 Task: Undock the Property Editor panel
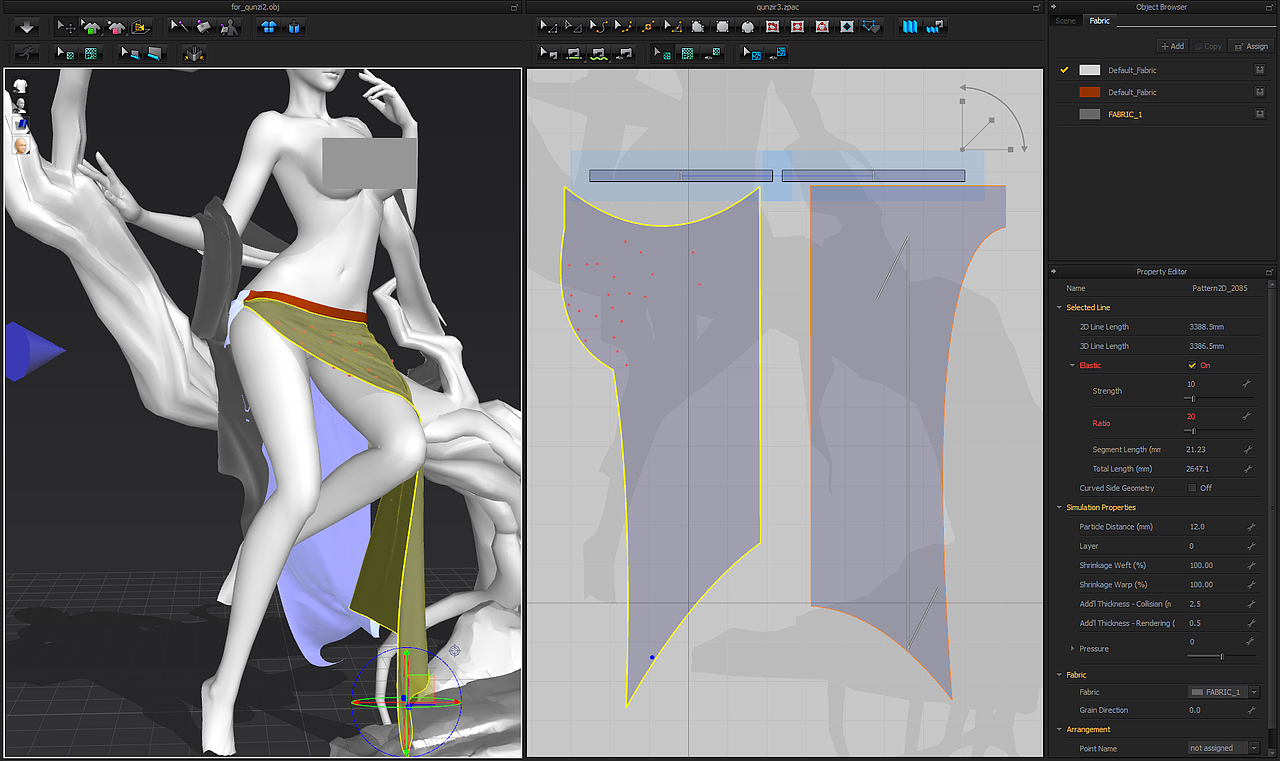tap(1270, 272)
